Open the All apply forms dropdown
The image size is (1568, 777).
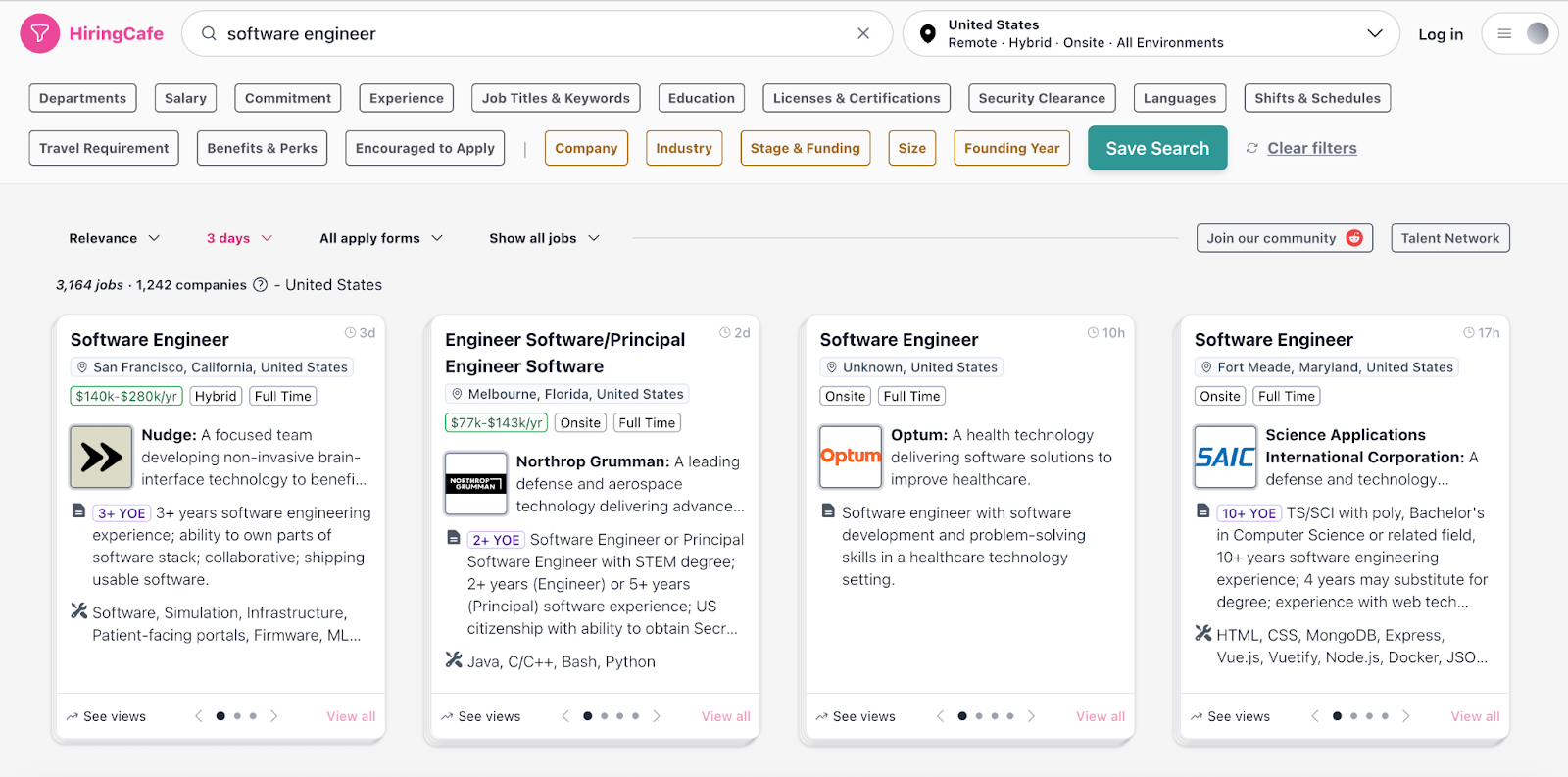tap(381, 238)
